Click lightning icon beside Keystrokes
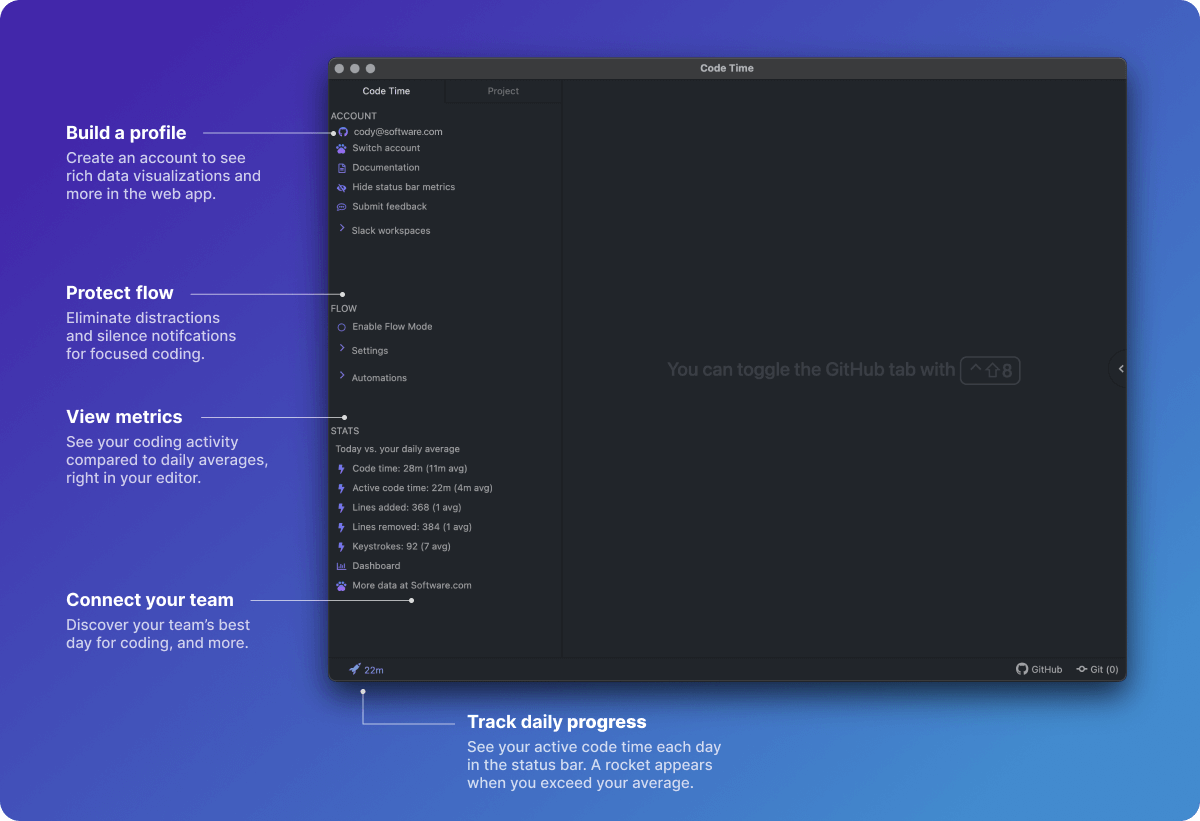 (342, 547)
